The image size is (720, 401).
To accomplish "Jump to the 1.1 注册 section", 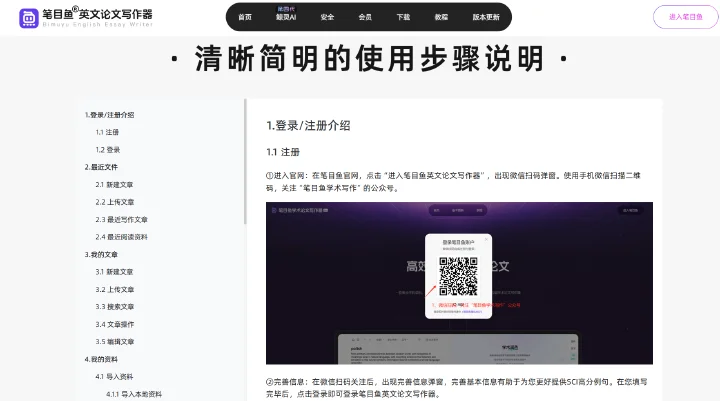I will tap(107, 132).
